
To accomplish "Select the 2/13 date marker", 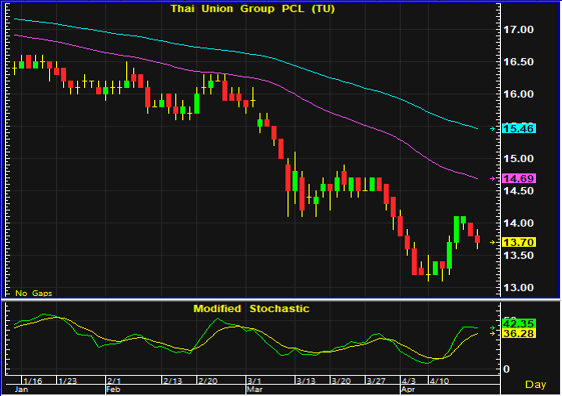I will (x=173, y=381).
